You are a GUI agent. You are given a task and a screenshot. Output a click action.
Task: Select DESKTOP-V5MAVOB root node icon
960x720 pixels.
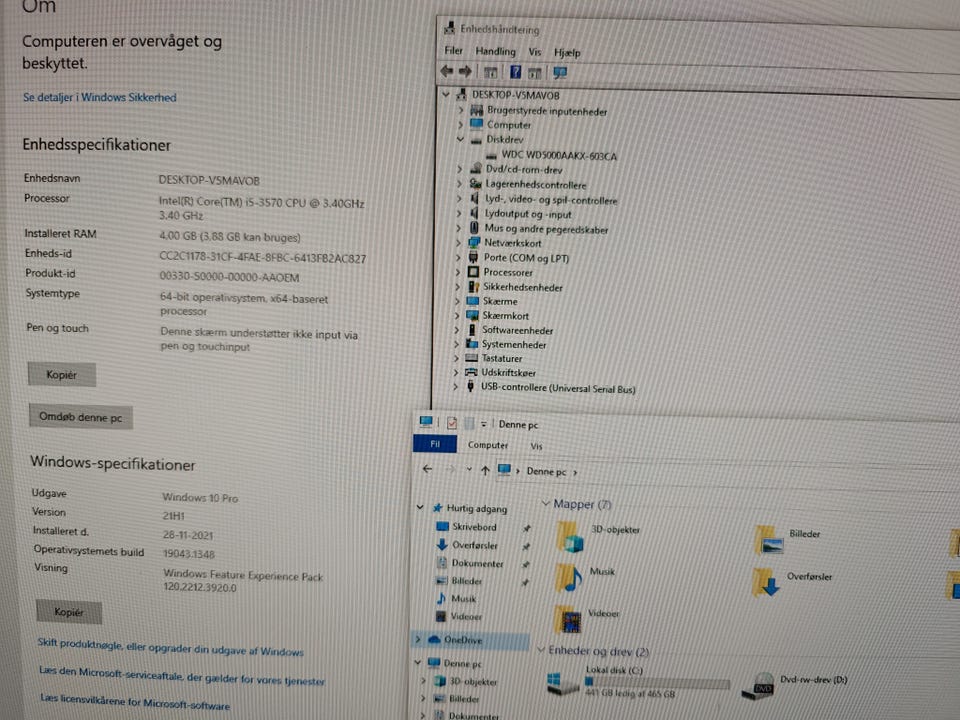[x=460, y=94]
